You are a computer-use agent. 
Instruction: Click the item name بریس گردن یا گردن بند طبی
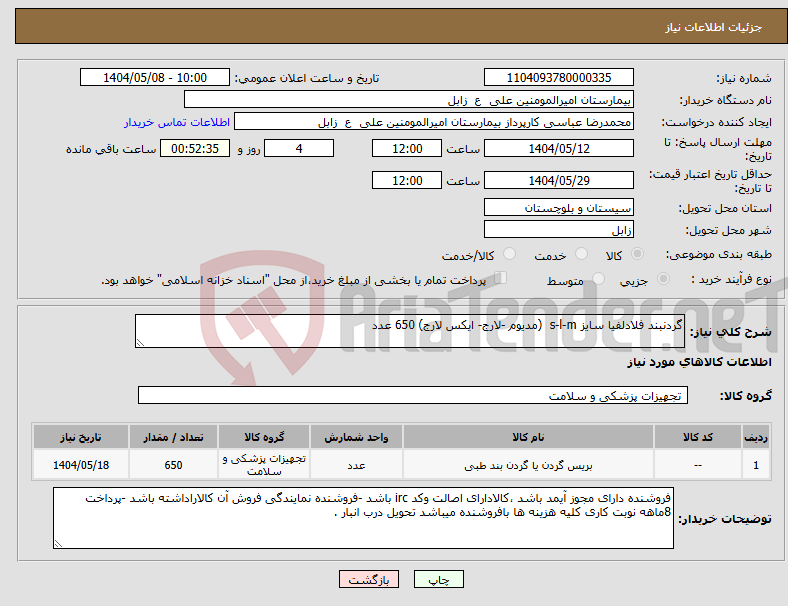tap(528, 466)
